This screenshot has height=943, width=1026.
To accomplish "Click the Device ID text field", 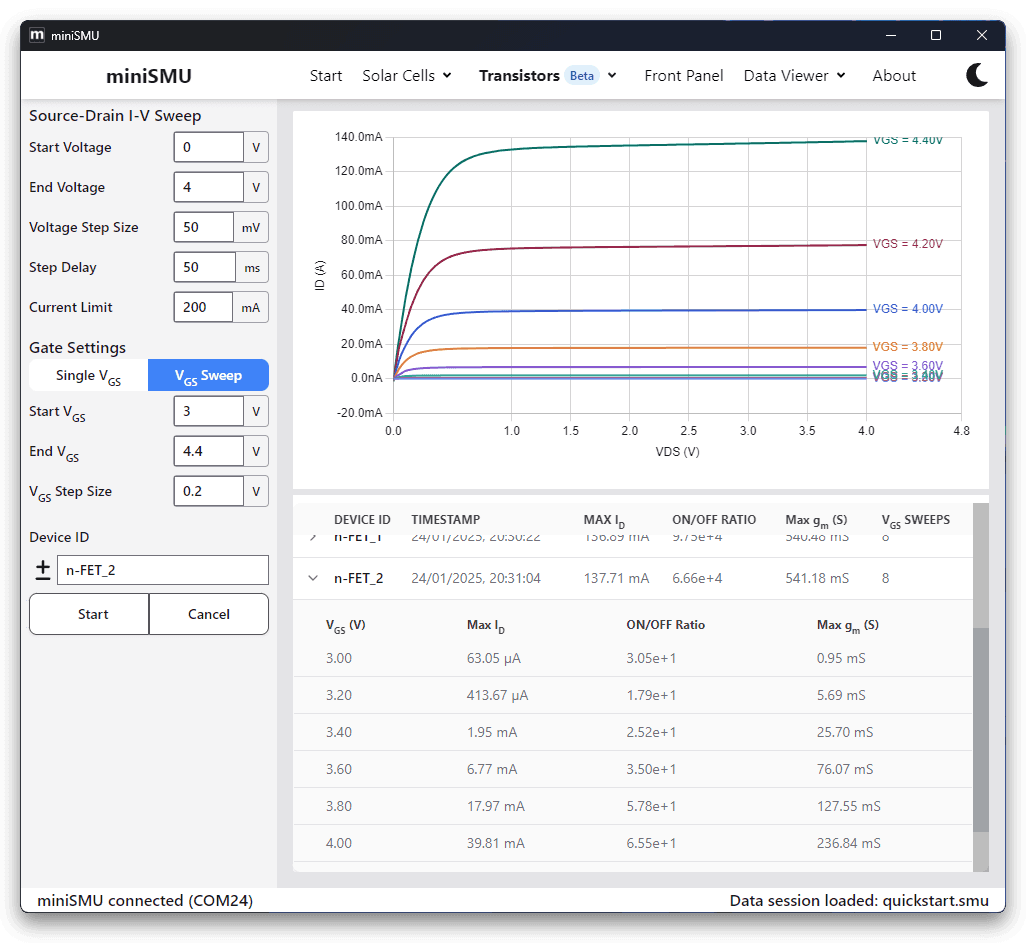I will tap(163, 570).
